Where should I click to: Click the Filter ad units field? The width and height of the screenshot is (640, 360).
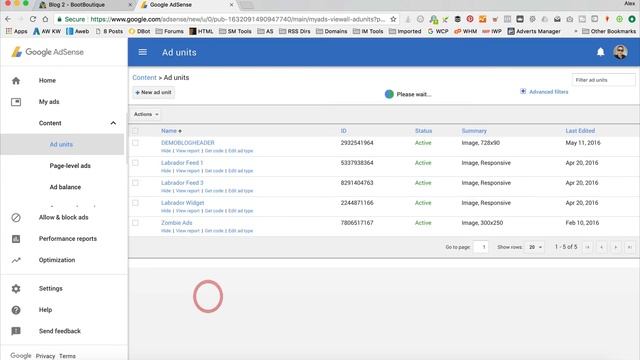[603, 80]
